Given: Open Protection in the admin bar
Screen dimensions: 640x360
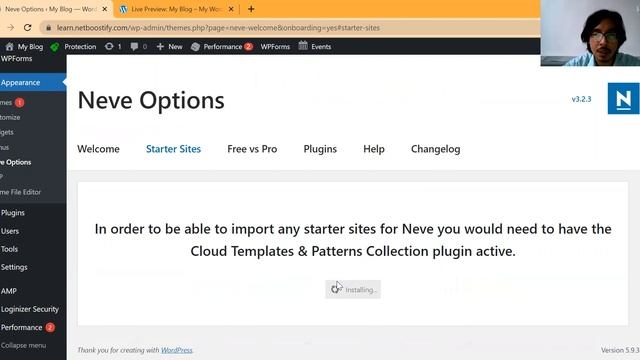Looking at the screenshot, I should (x=73, y=47).
